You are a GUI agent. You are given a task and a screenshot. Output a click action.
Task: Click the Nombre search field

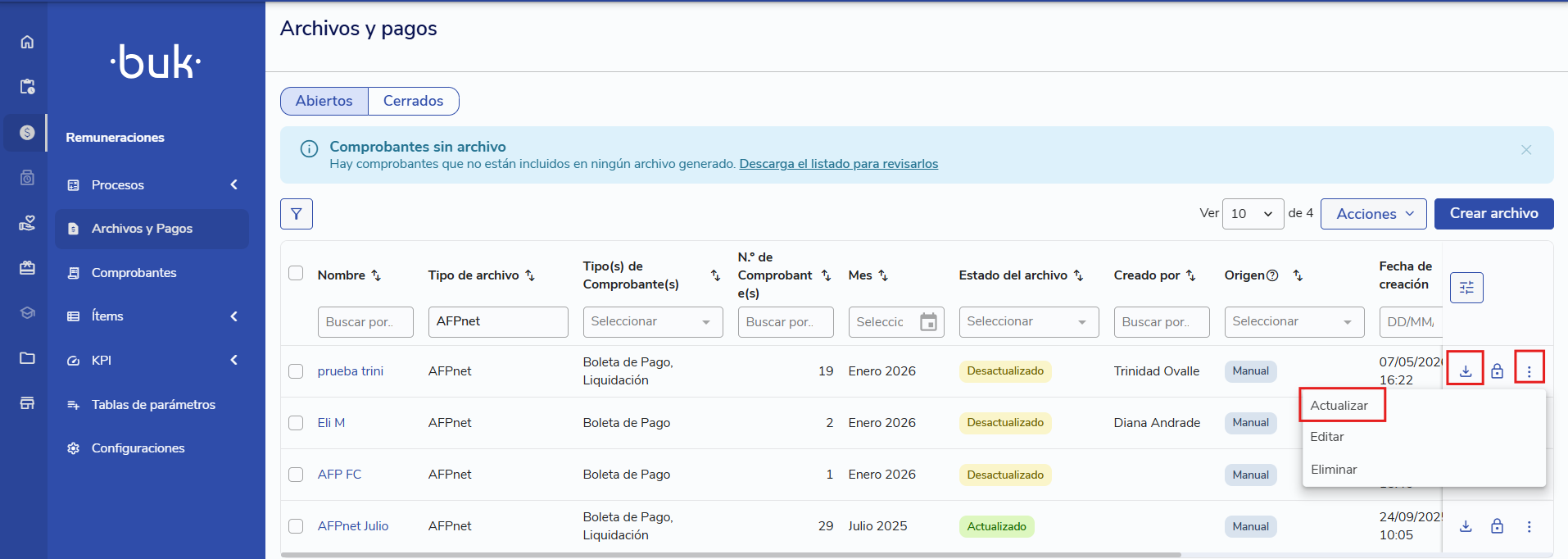365,322
